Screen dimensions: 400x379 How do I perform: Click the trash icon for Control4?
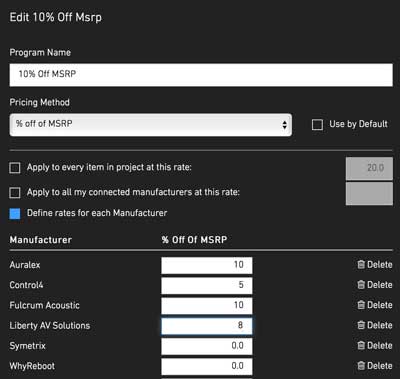(361, 285)
